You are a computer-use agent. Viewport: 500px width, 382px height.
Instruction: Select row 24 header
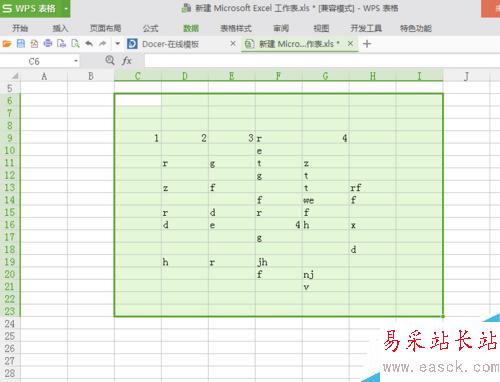(10, 324)
